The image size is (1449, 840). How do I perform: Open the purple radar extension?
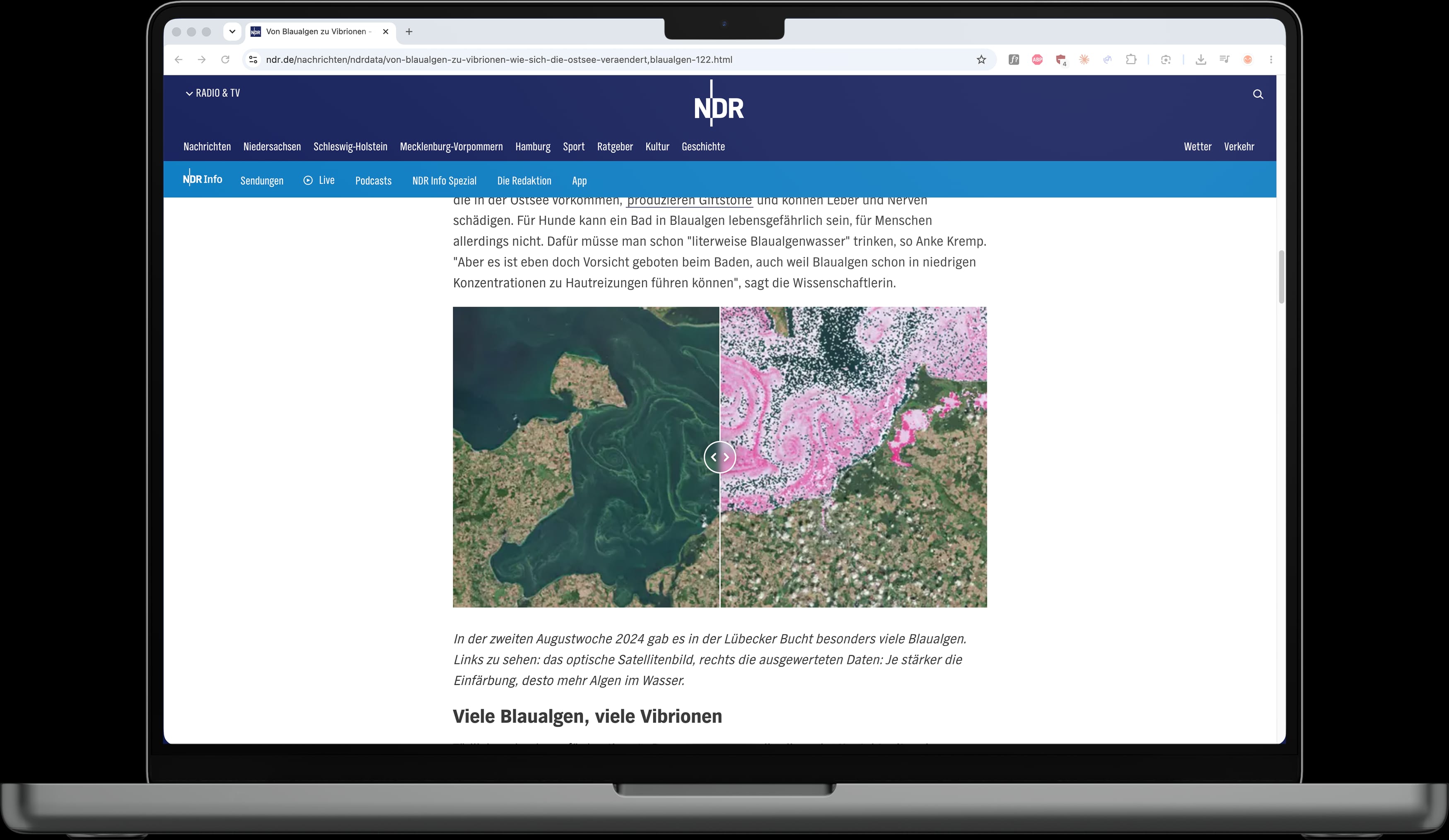tap(1107, 60)
